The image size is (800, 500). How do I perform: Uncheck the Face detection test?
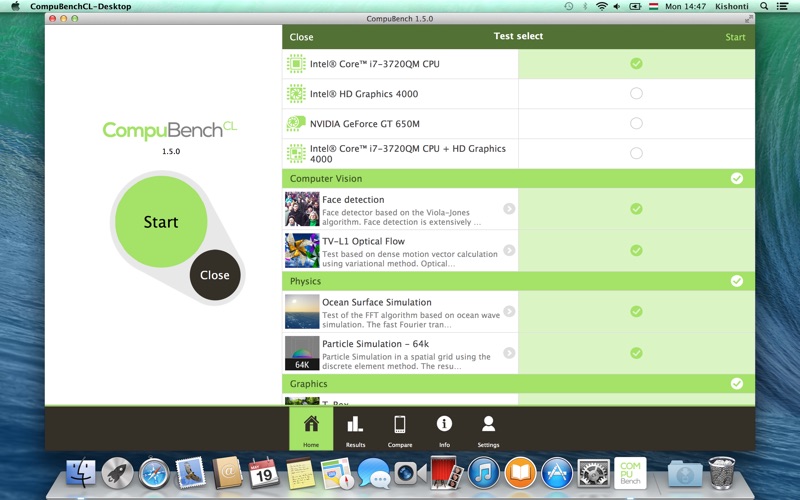[x=636, y=209]
